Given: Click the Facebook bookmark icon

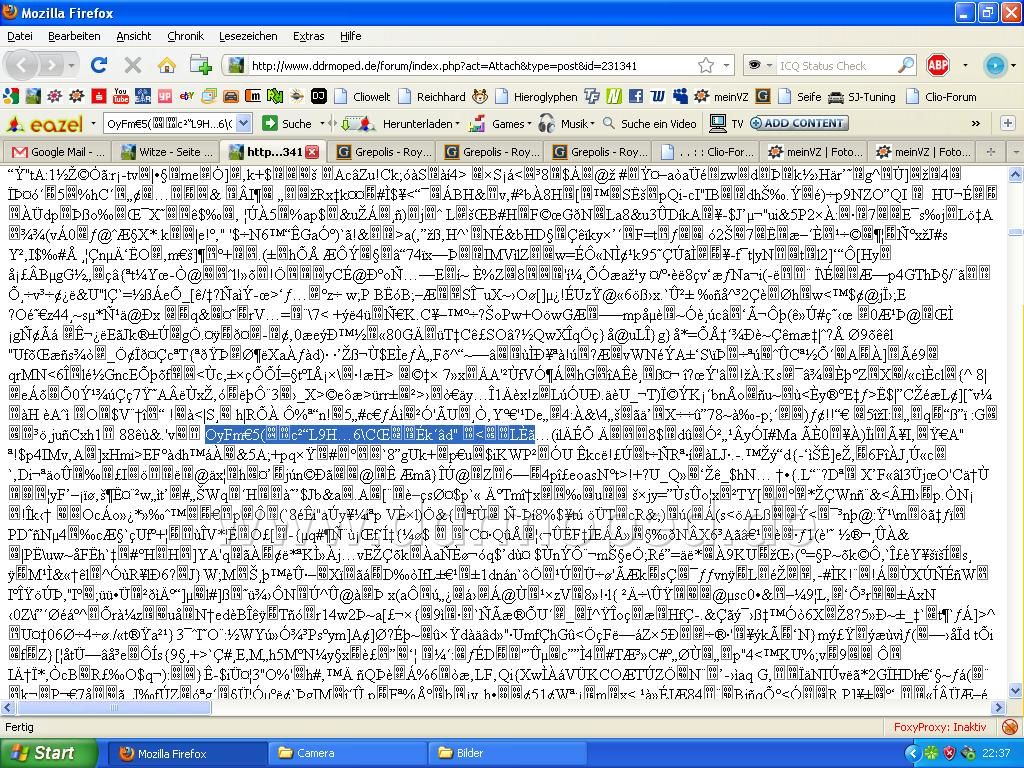Looking at the screenshot, I should click(635, 96).
